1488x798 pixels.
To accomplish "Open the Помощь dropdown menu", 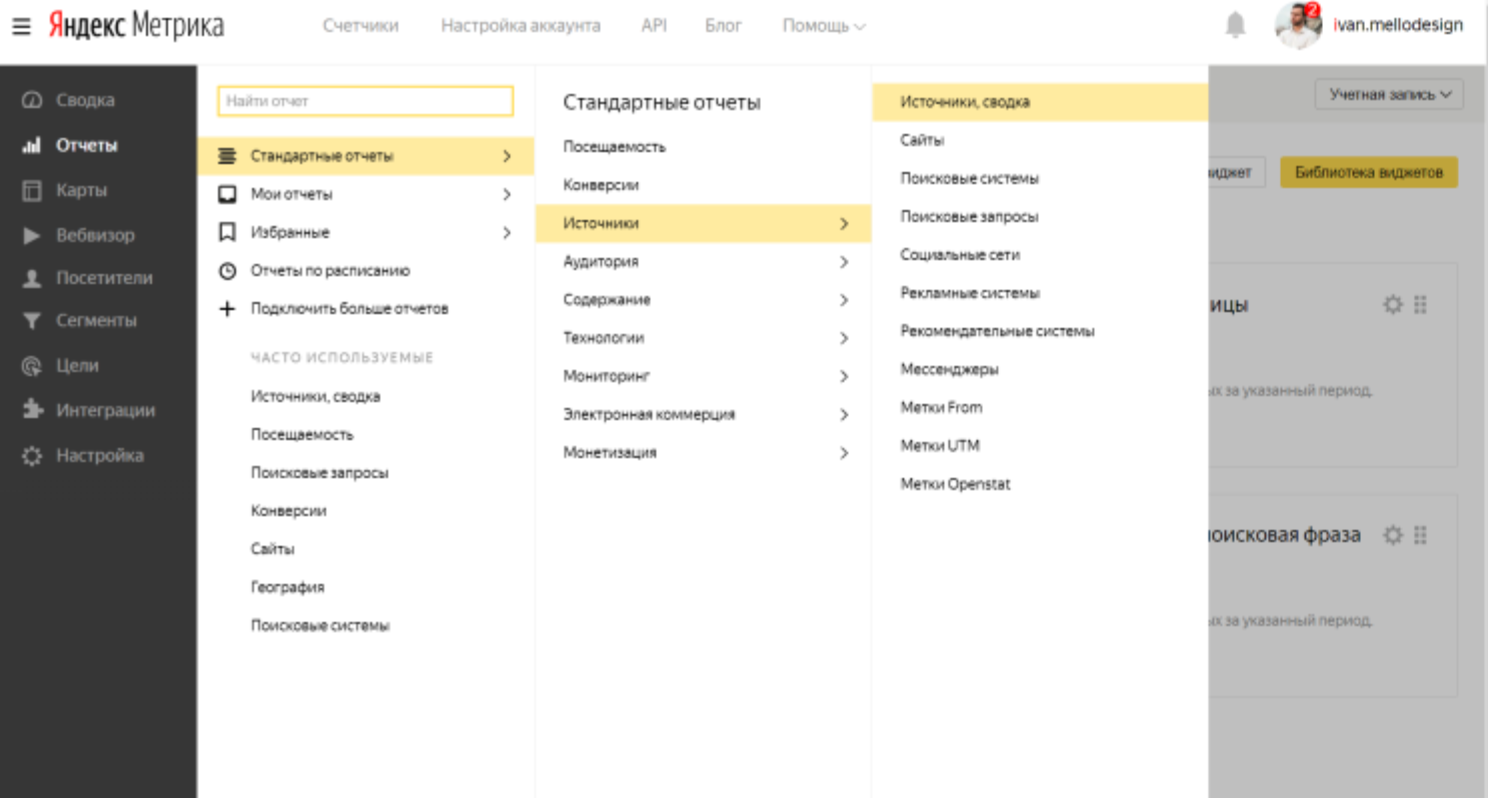I will [x=824, y=26].
